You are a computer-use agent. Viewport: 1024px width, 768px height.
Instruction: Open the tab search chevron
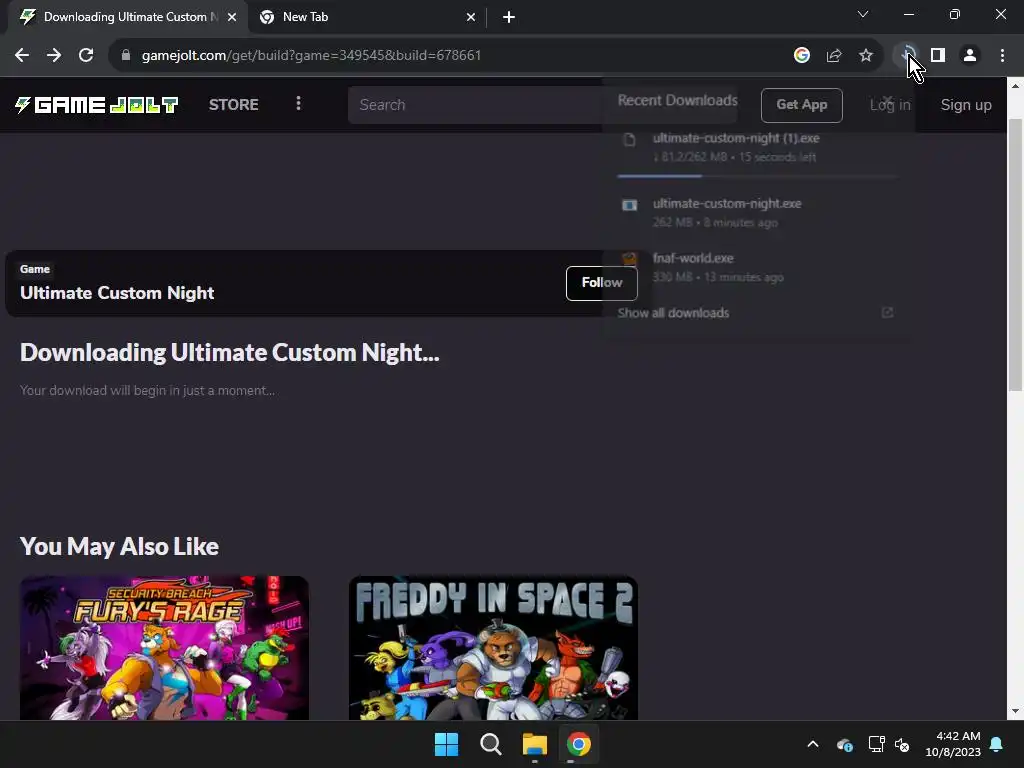point(863,14)
